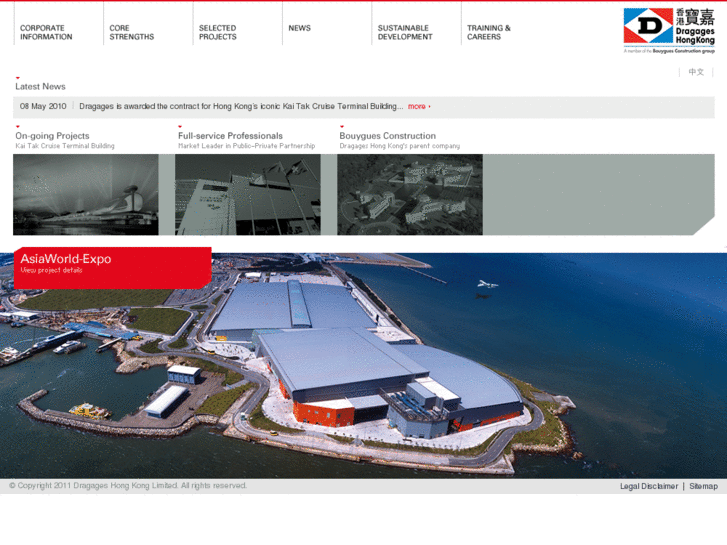
Task: Click the building with flags thumbnail
Action: coord(248,195)
